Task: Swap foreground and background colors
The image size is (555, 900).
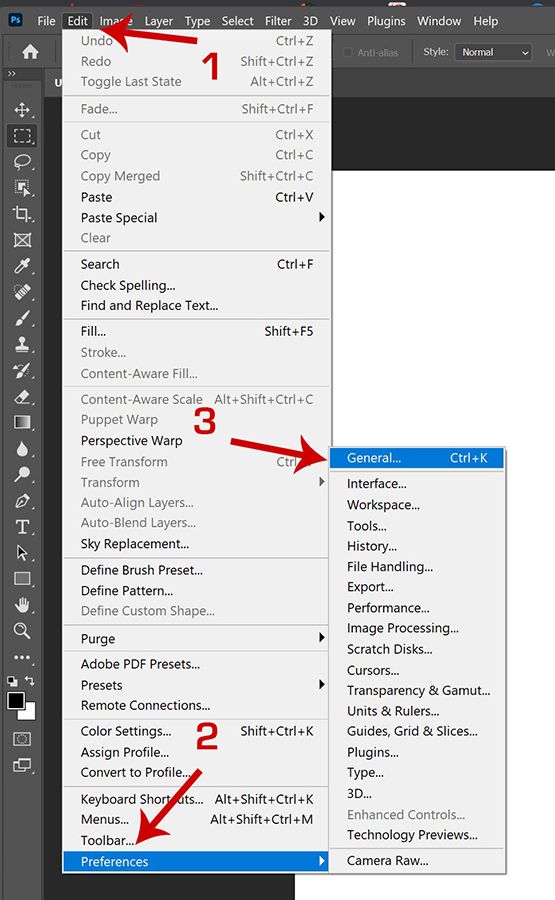Action: tap(30, 681)
